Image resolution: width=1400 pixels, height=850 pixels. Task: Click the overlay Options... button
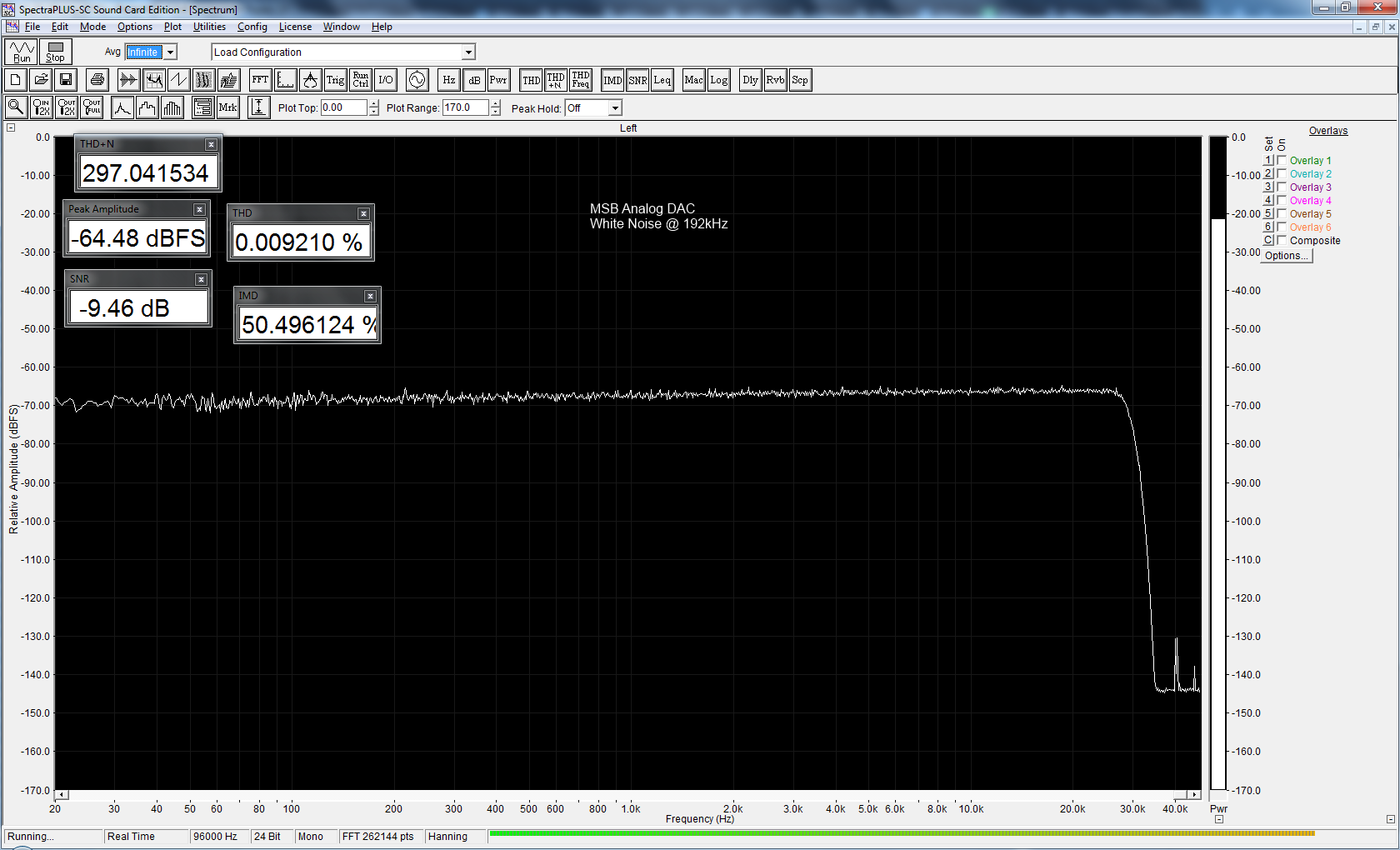click(1287, 256)
